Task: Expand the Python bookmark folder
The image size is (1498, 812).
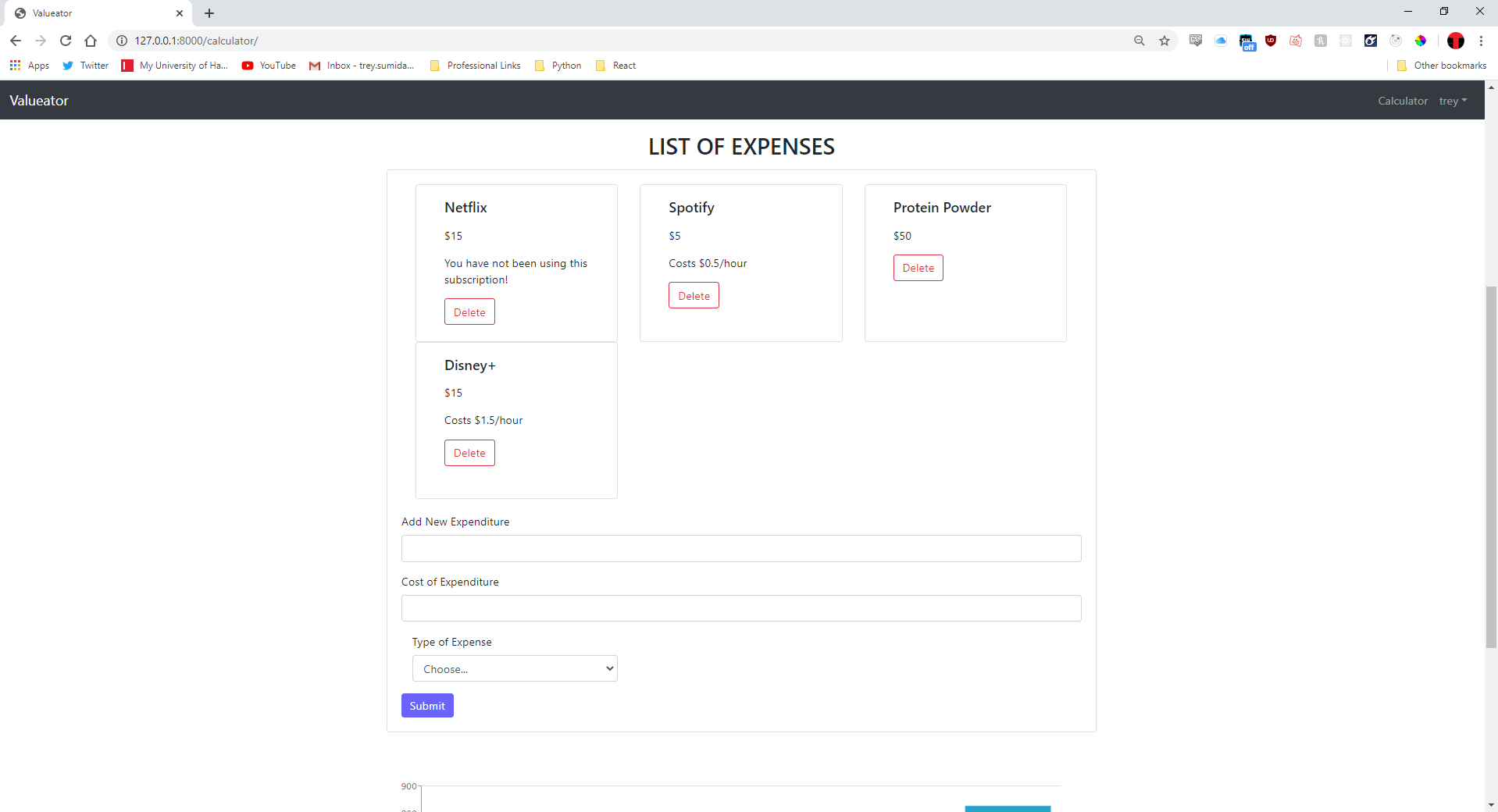Action: click(558, 66)
